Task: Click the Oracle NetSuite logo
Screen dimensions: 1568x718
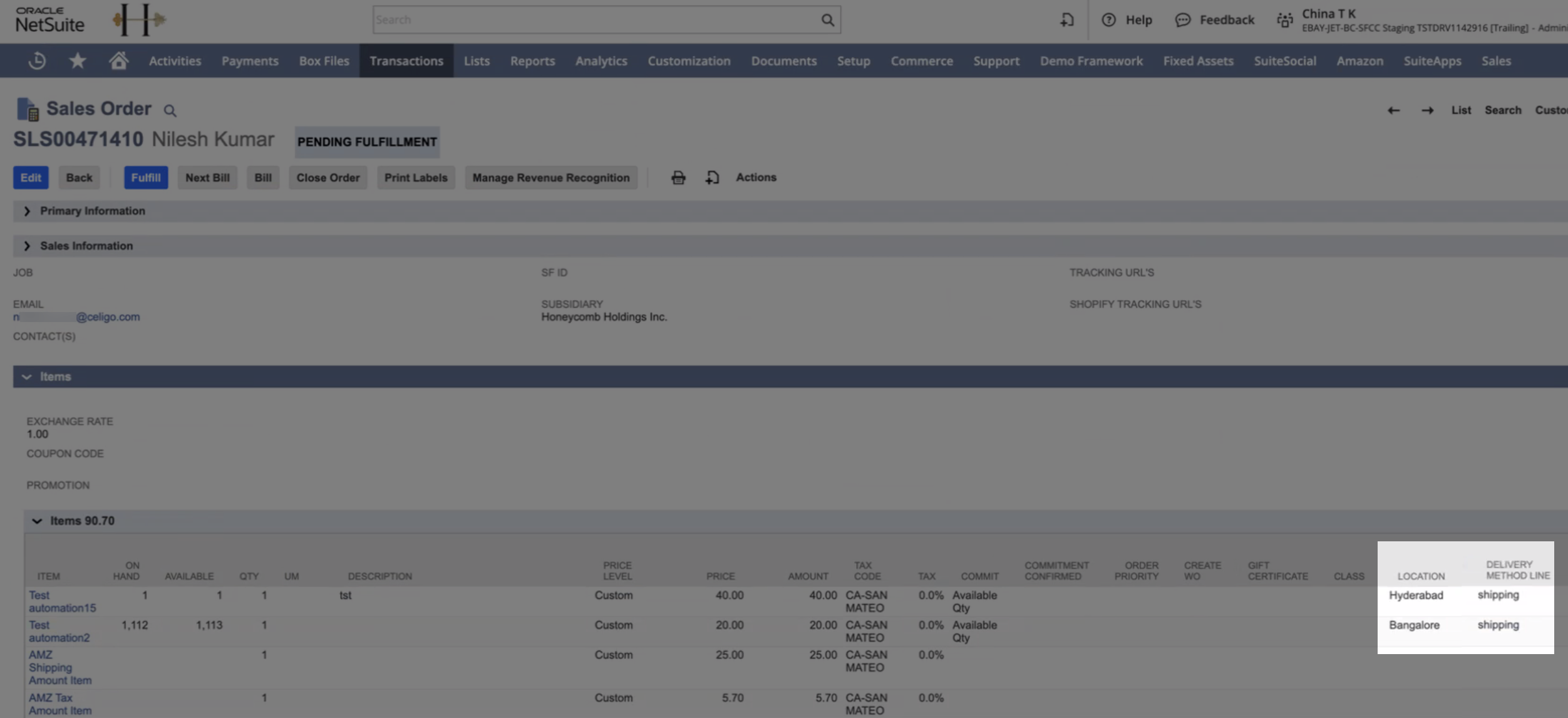Action: (x=50, y=20)
